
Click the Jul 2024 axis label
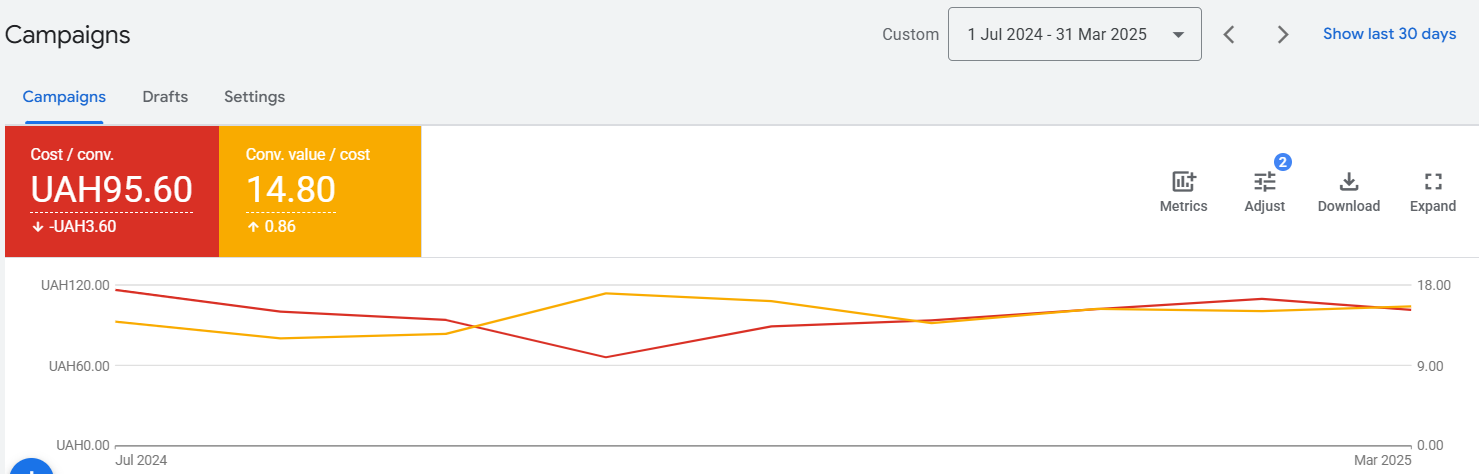(141, 461)
